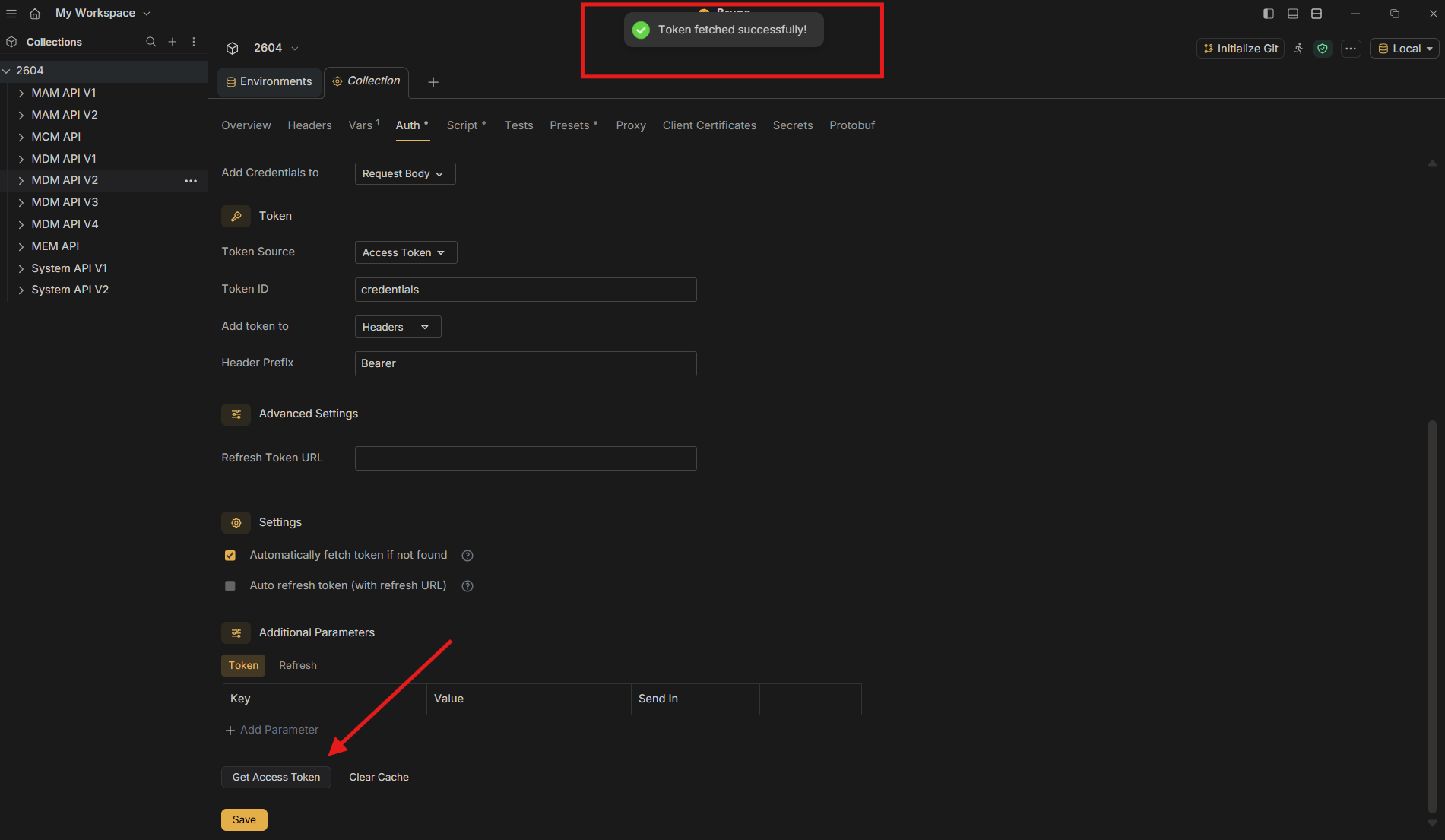This screenshot has width=1445, height=840.
Task: Switch to the Presets tab
Action: point(573,125)
